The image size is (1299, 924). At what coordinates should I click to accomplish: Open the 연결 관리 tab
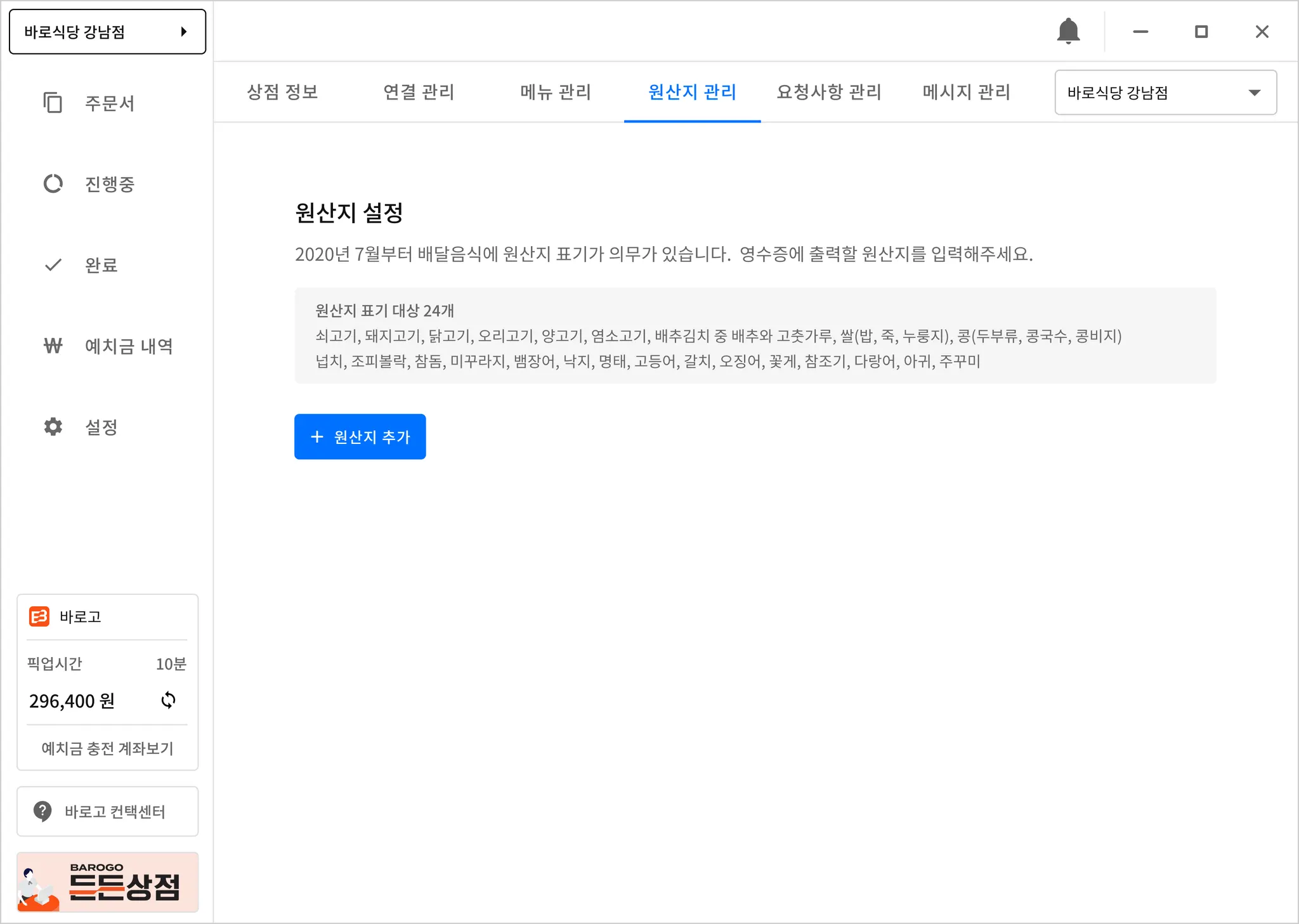(x=419, y=92)
